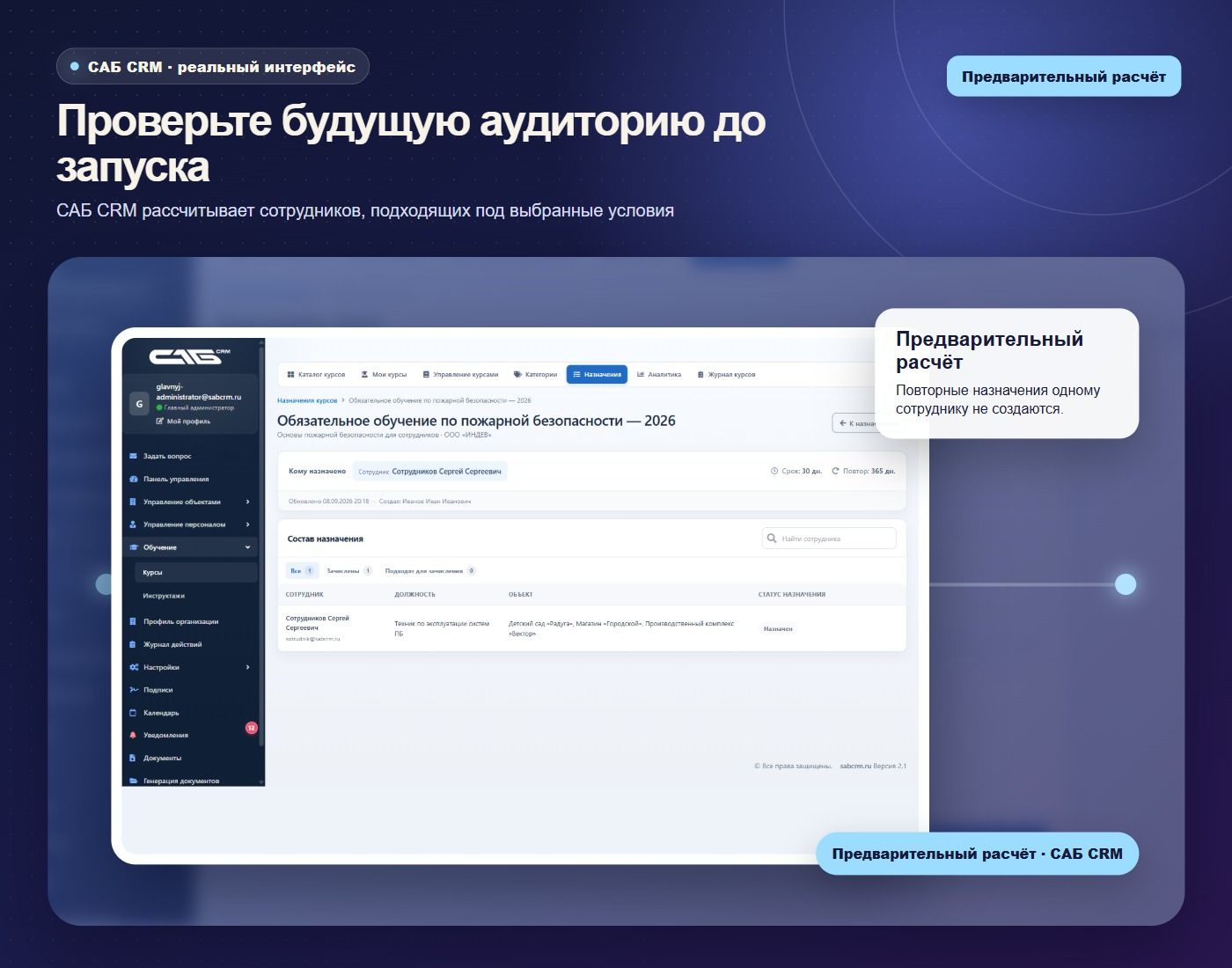Expand Управление персоналом with its chevron
Image resolution: width=1232 pixels, height=968 pixels.
247,524
